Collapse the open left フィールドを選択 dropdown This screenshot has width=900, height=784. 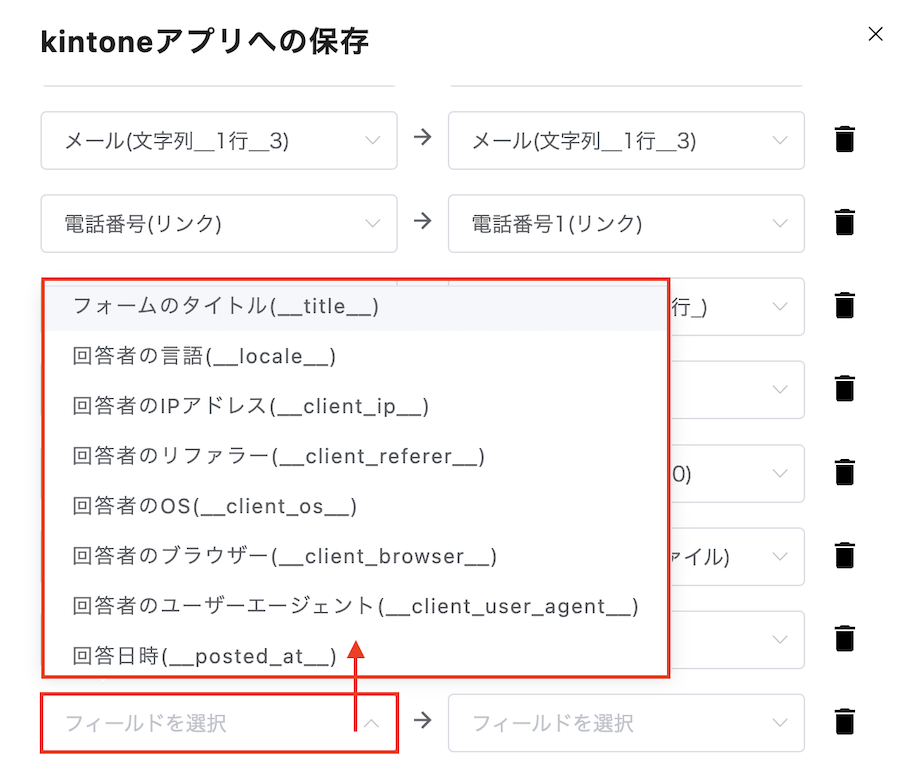click(219, 723)
